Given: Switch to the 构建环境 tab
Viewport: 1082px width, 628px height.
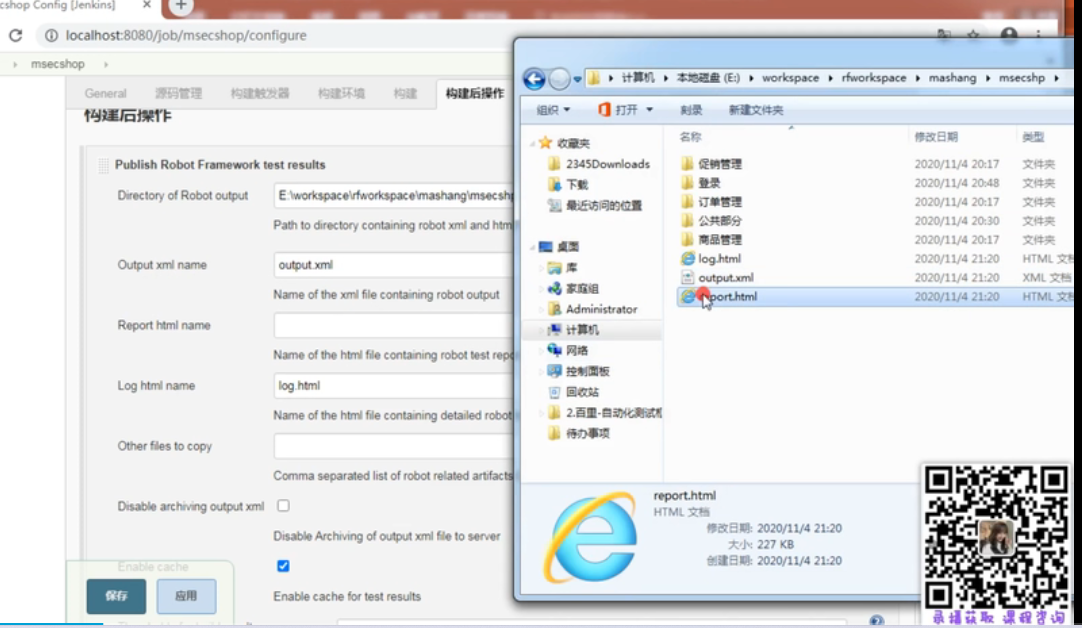Looking at the screenshot, I should (x=341, y=93).
